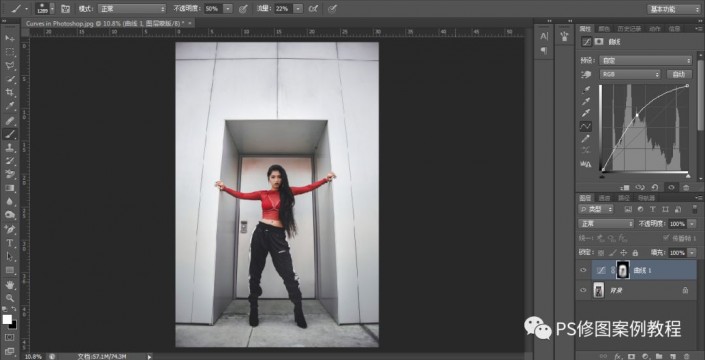
Task: Click the foreground white color swatch
Action: (7, 319)
